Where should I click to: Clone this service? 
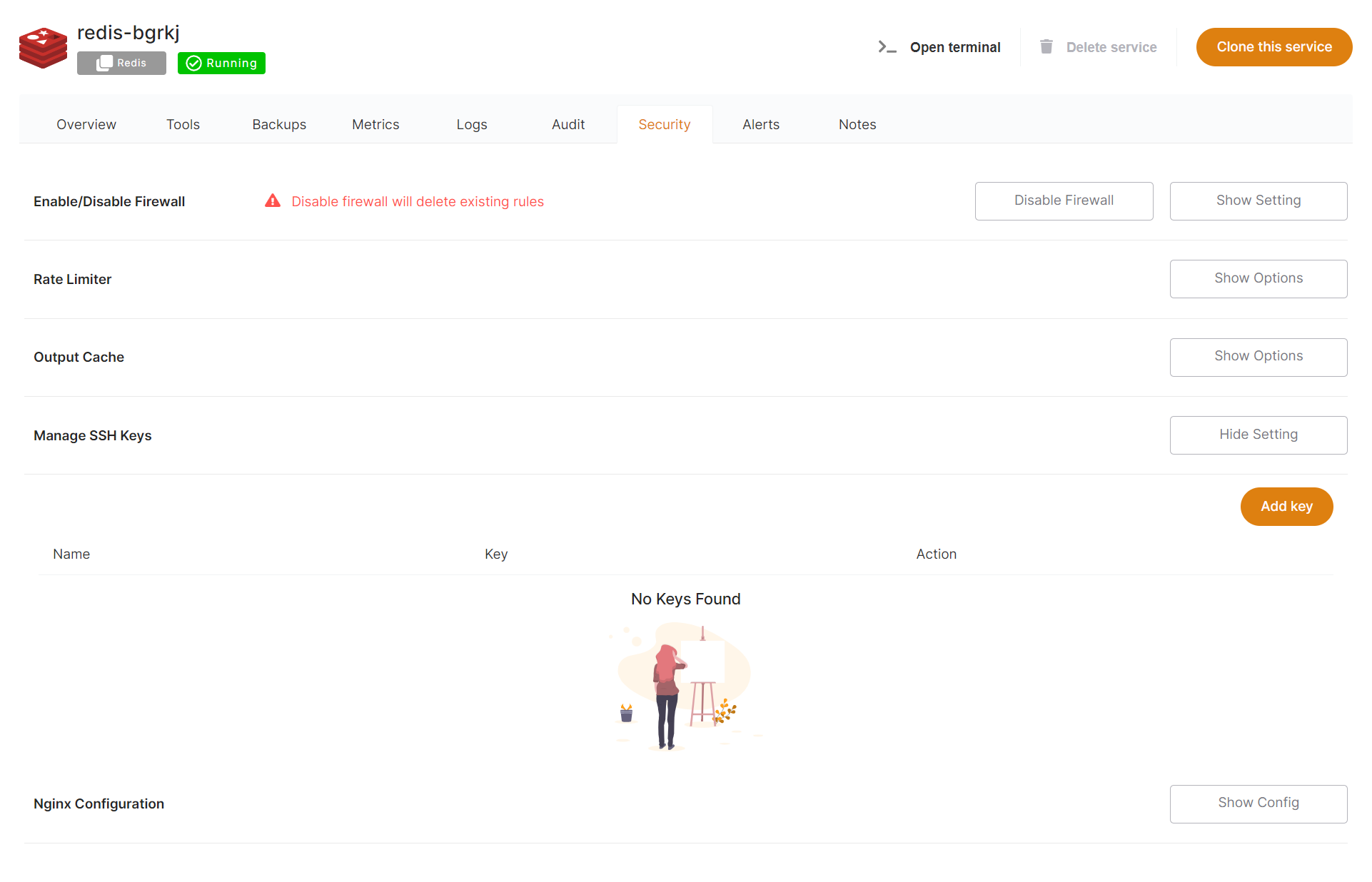(1274, 46)
